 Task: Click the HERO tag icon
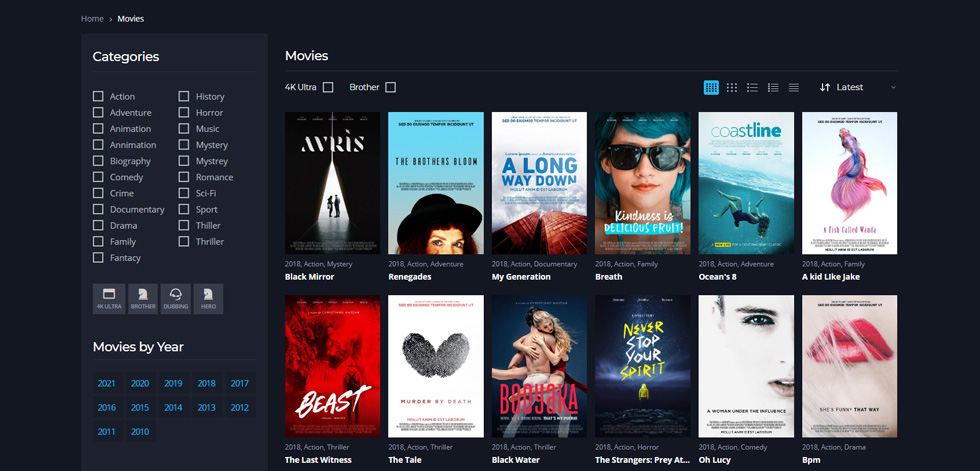208,299
